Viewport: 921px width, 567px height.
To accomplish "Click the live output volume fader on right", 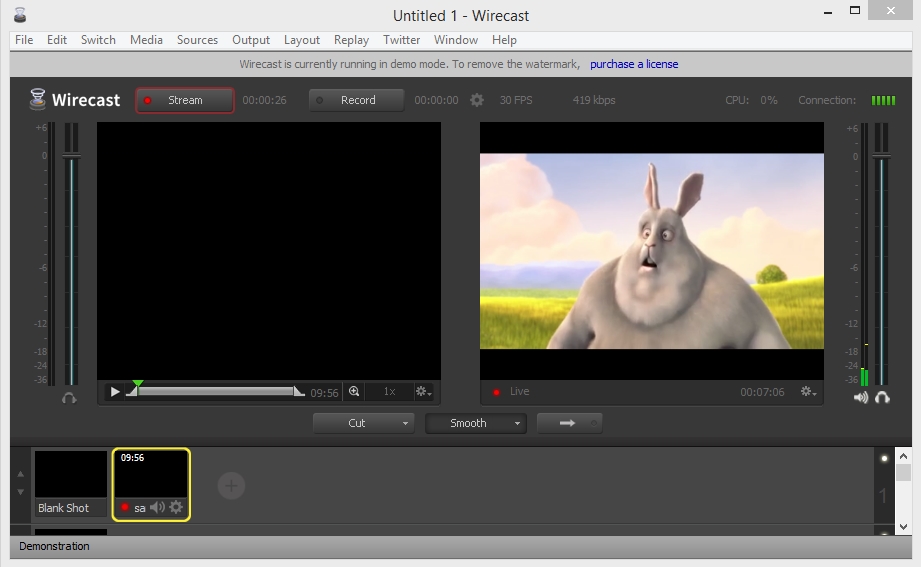I will [881, 156].
